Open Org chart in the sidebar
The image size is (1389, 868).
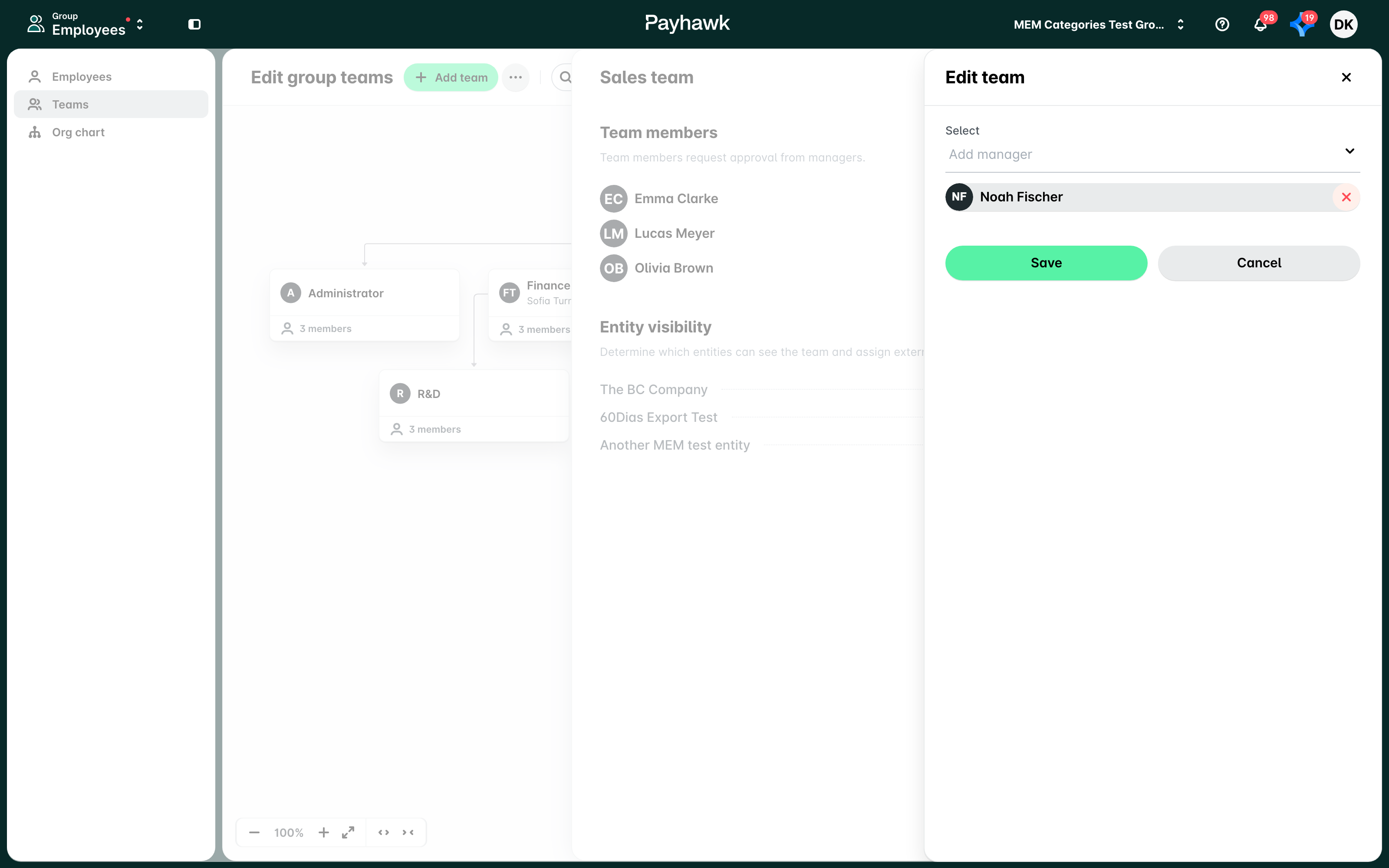click(x=111, y=132)
